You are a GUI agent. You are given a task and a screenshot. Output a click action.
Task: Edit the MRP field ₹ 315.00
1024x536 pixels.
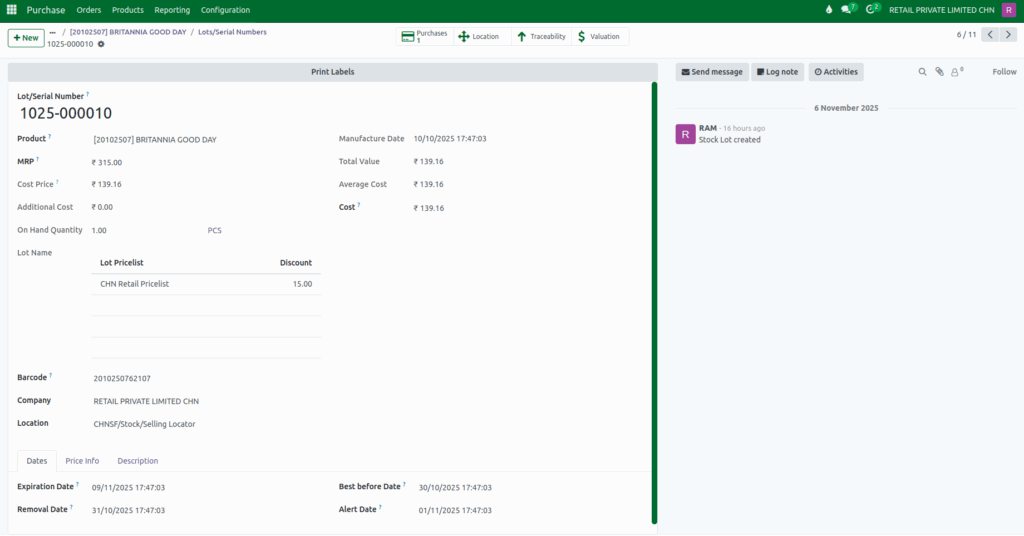tap(107, 163)
